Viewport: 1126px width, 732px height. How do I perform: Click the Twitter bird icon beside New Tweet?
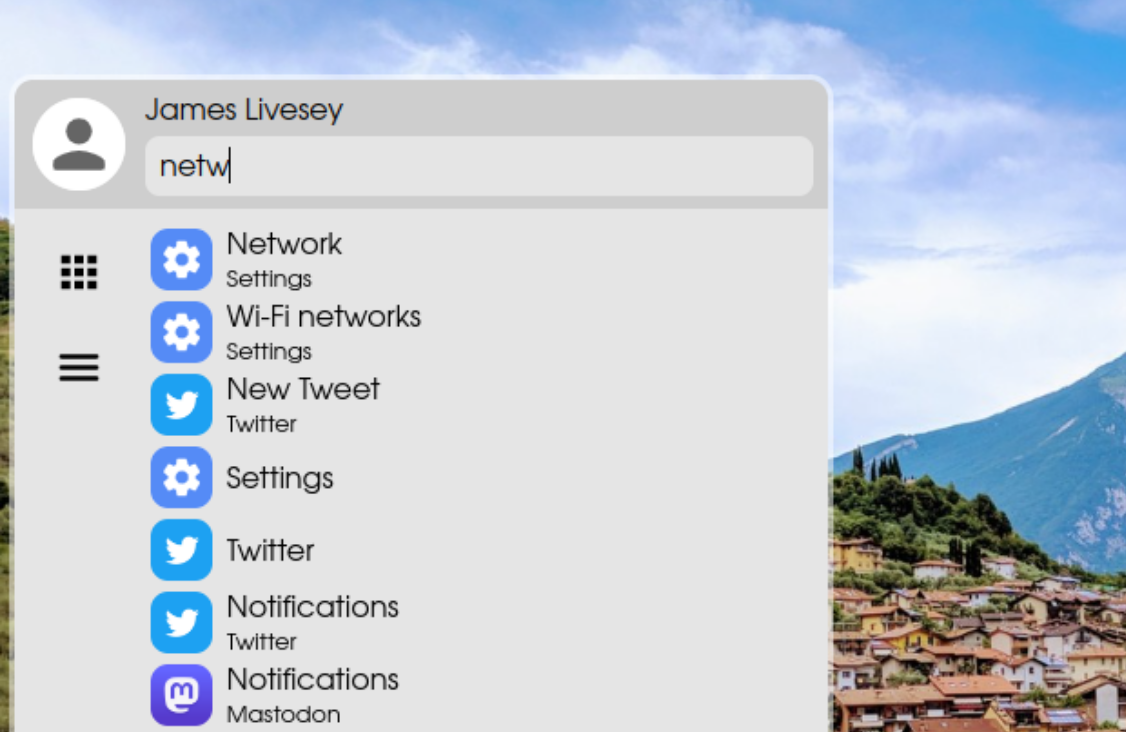pos(181,405)
